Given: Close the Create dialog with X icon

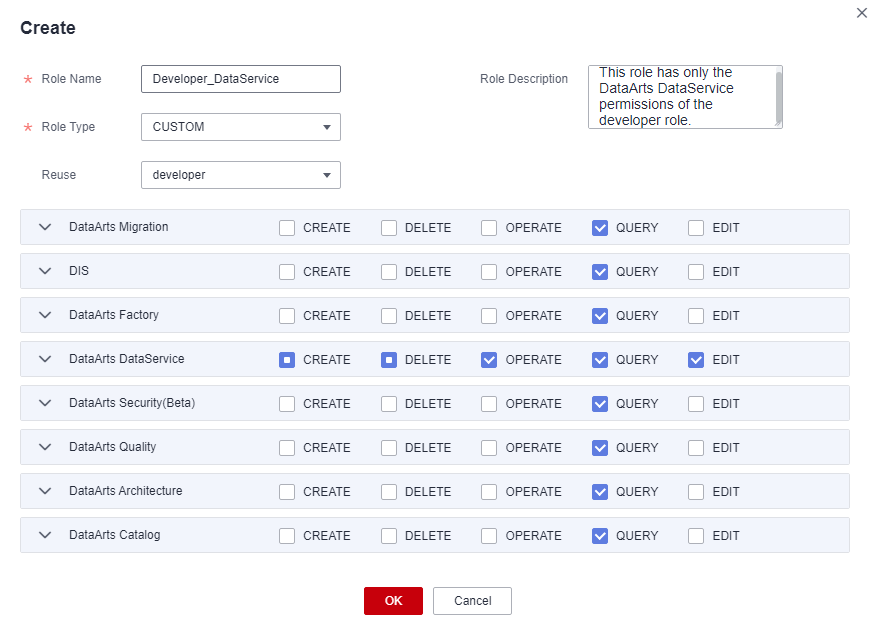Looking at the screenshot, I should tap(862, 13).
